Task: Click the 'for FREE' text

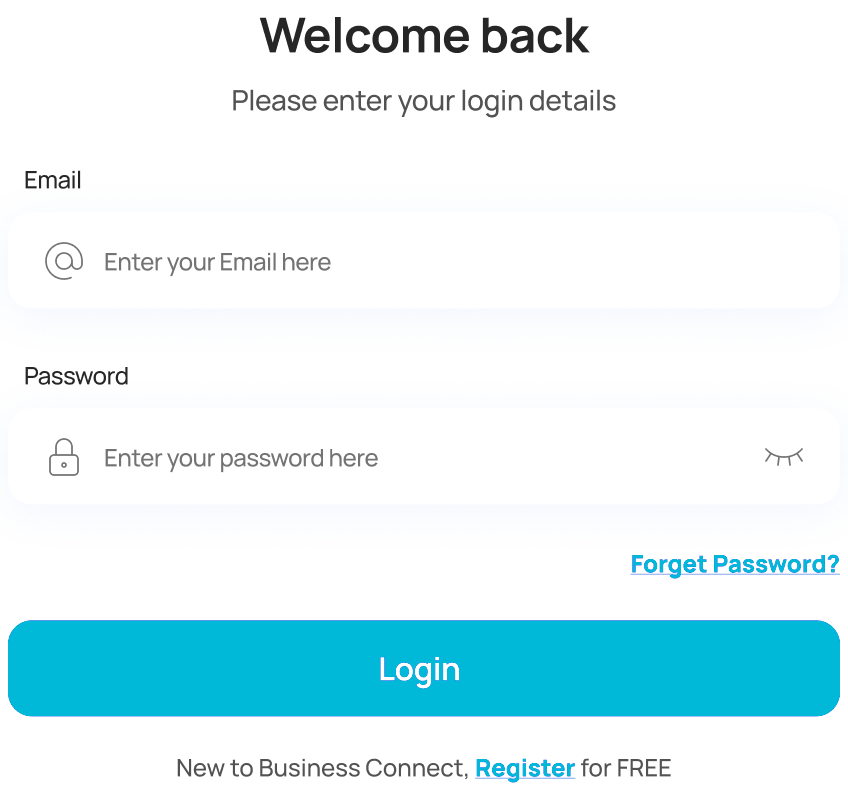Action: coord(626,768)
